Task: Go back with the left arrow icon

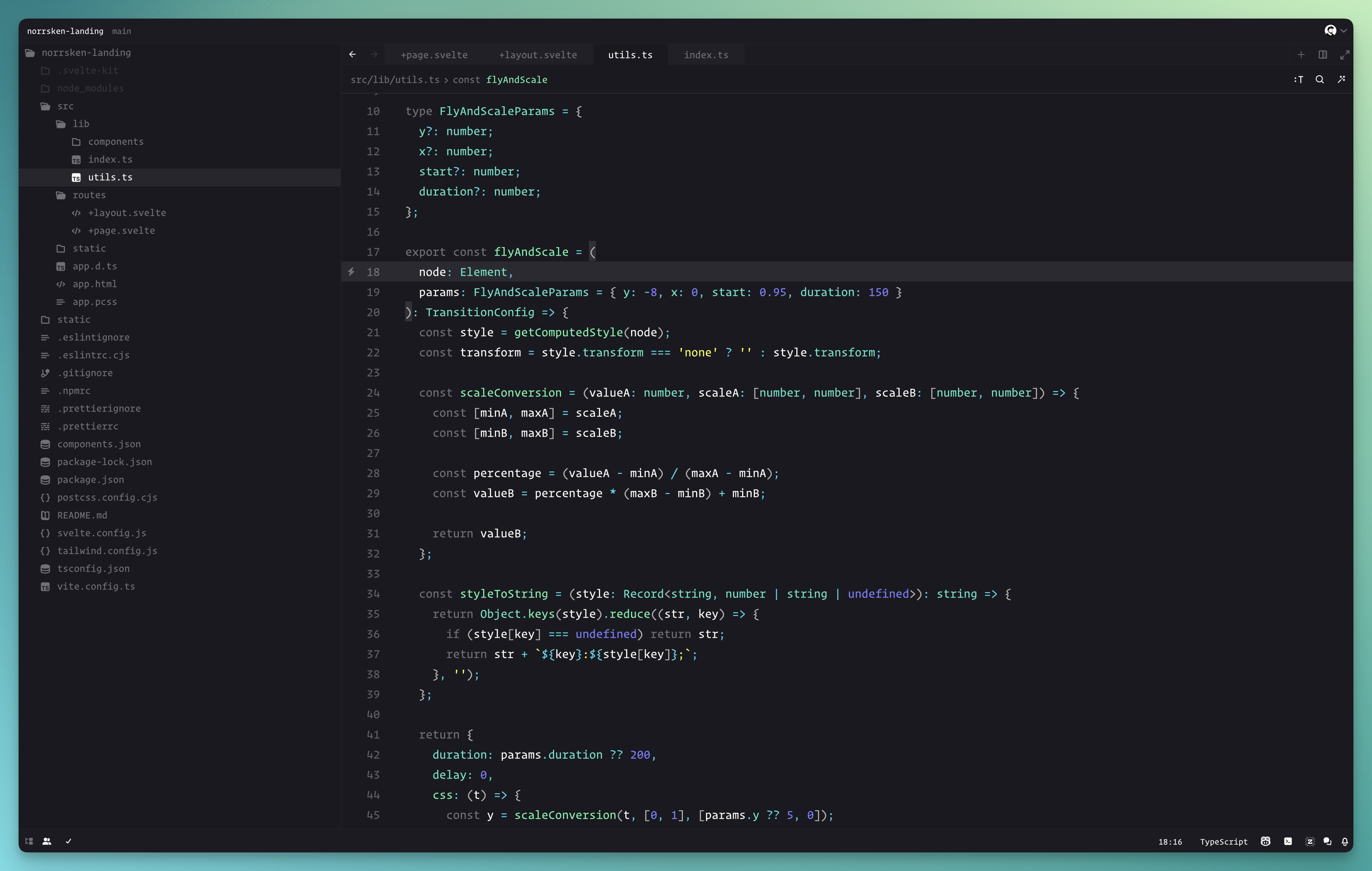Action: click(352, 54)
